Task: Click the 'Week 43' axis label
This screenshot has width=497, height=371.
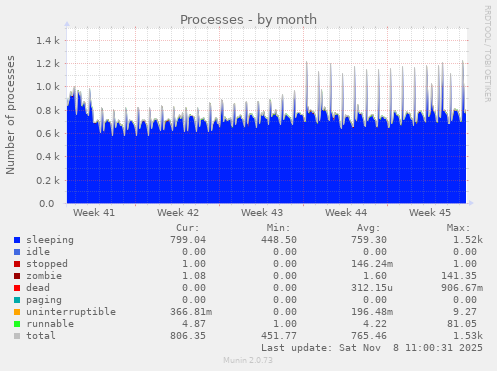Action: tap(262, 213)
